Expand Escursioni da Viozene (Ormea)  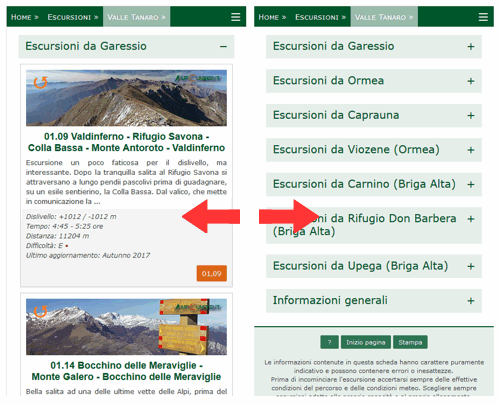(x=374, y=150)
